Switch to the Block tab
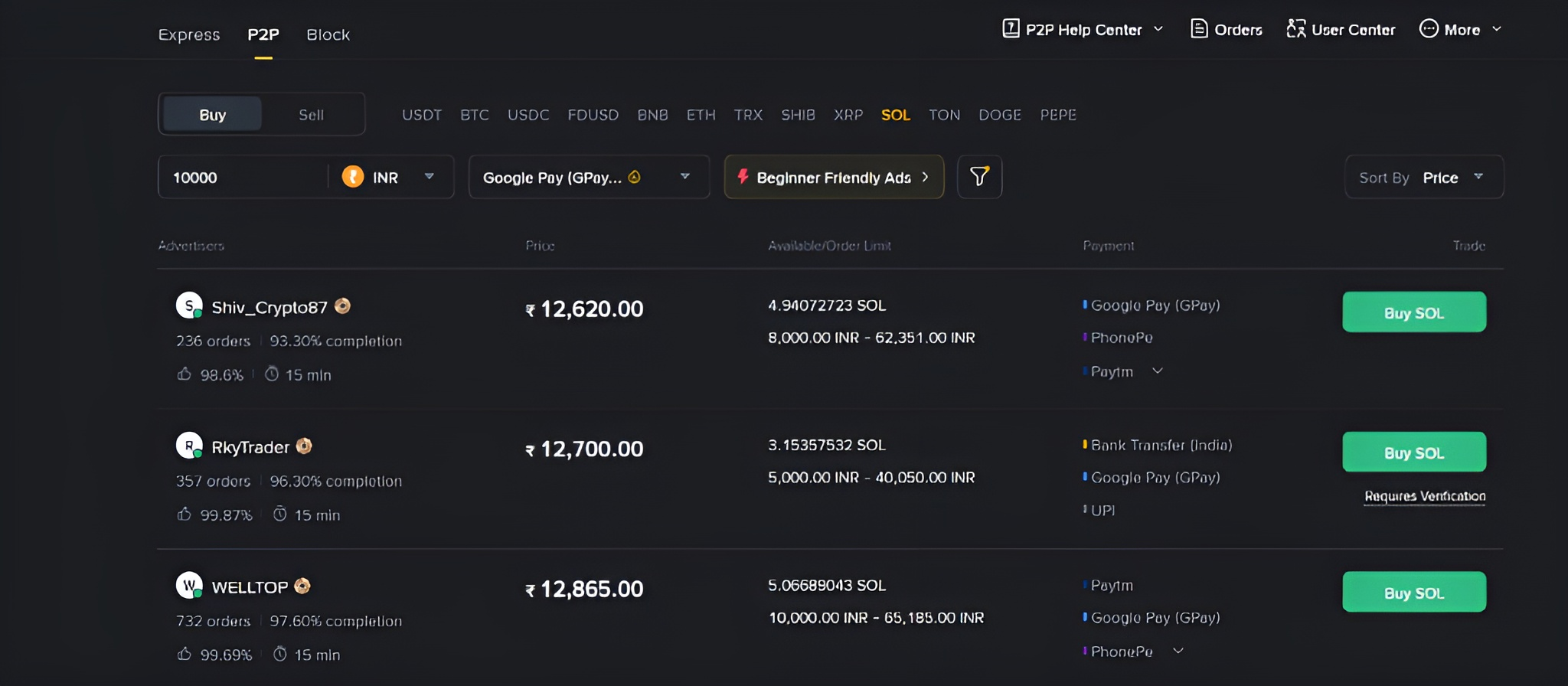This screenshot has height=686, width=1568. 328,34
